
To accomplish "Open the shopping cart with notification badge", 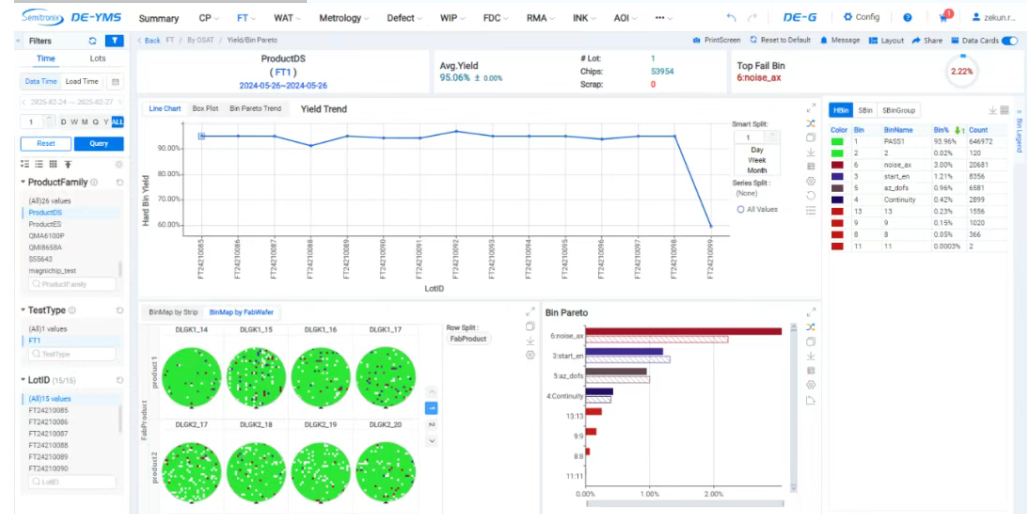I will tap(944, 18).
